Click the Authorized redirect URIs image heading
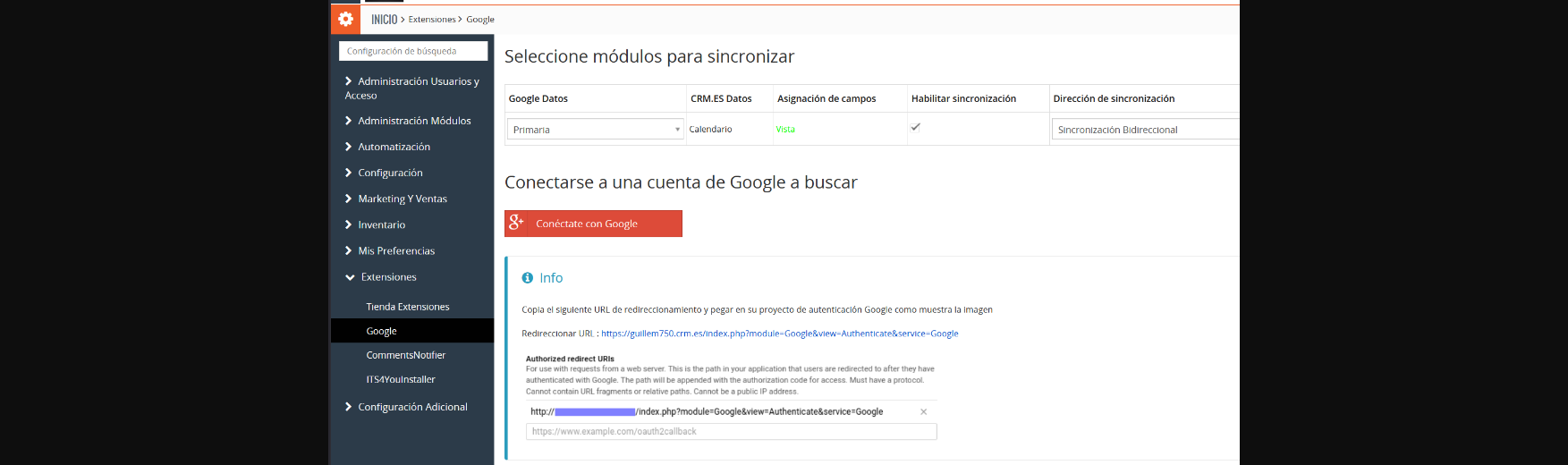Image resolution: width=1568 pixels, height=465 pixels. pos(570,359)
